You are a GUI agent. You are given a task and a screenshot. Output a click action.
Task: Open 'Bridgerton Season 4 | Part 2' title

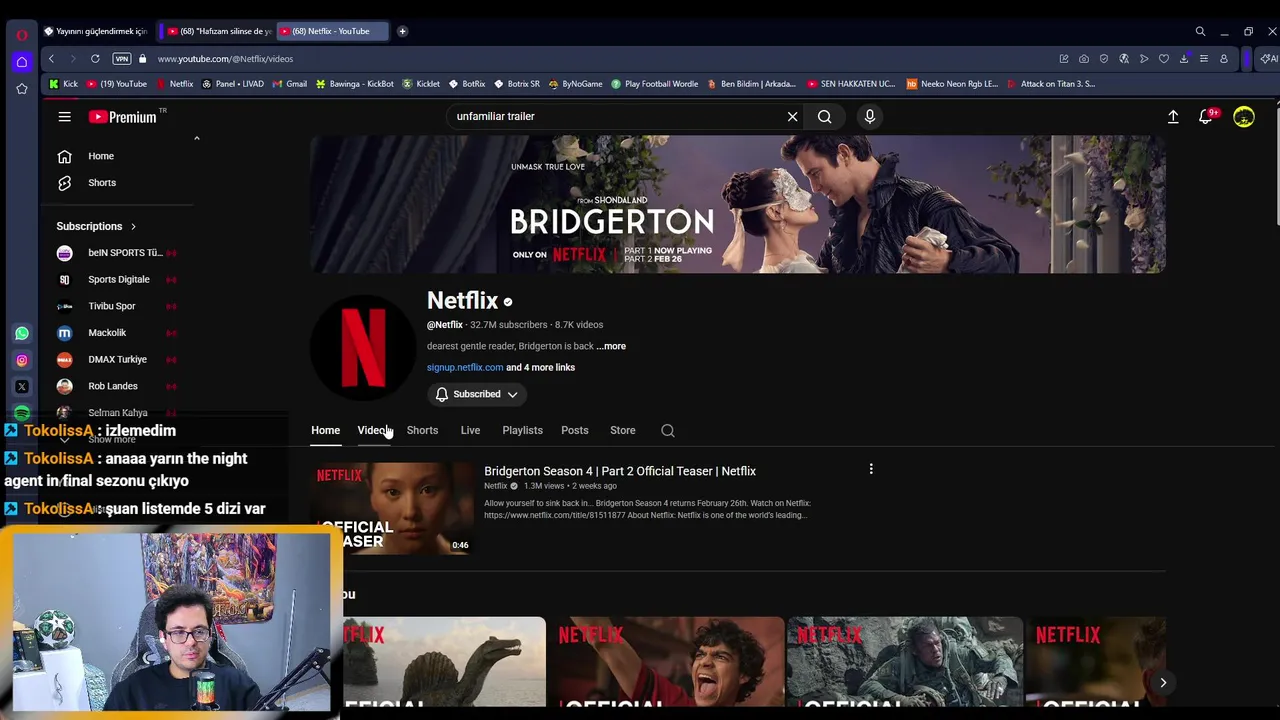tap(620, 471)
